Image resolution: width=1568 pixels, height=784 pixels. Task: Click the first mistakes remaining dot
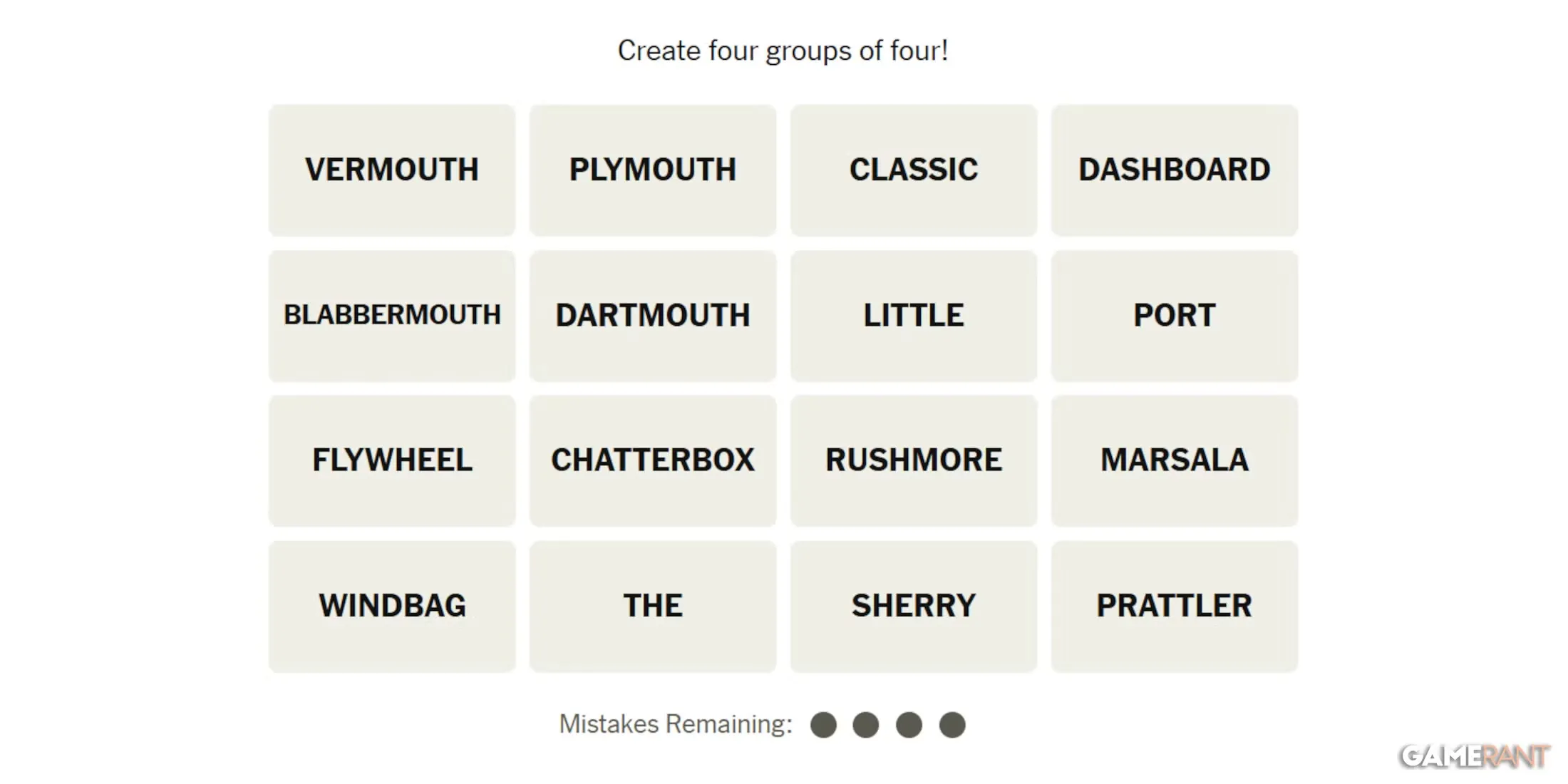(x=823, y=725)
